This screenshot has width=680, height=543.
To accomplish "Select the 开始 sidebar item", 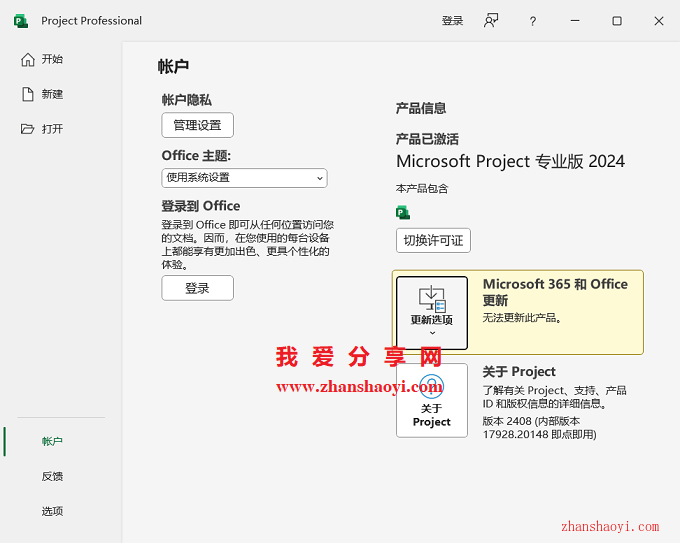I will coord(52,59).
